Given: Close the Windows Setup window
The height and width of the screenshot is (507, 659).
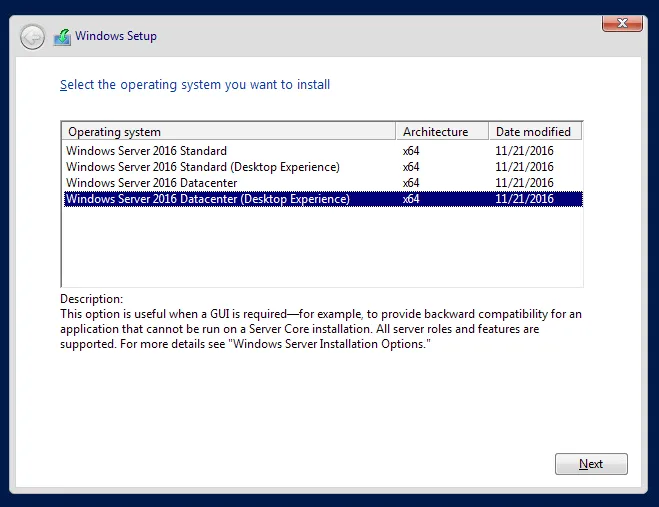Looking at the screenshot, I should (622, 23).
